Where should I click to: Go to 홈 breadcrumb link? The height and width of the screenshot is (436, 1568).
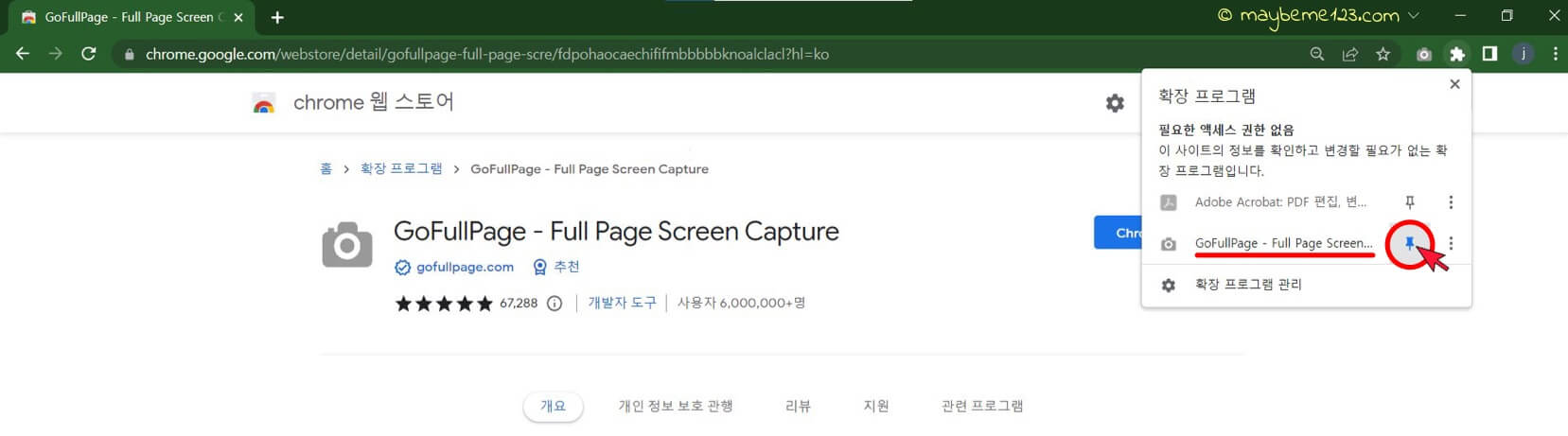(x=326, y=169)
